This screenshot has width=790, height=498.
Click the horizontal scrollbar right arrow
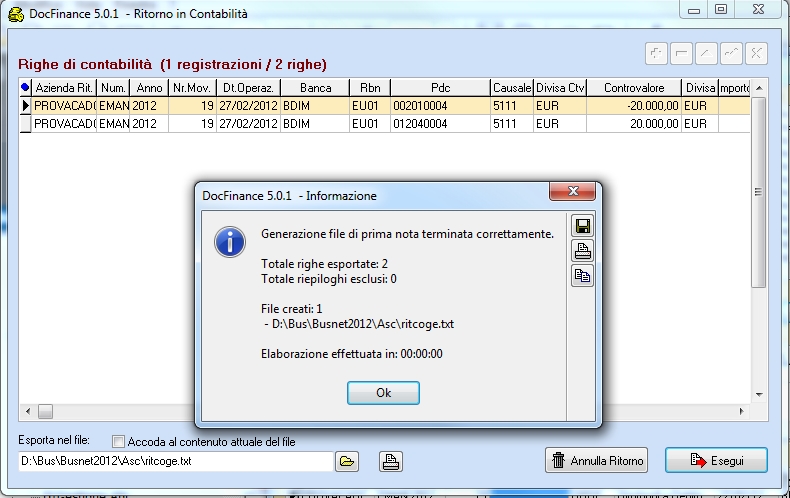[x=742, y=411]
